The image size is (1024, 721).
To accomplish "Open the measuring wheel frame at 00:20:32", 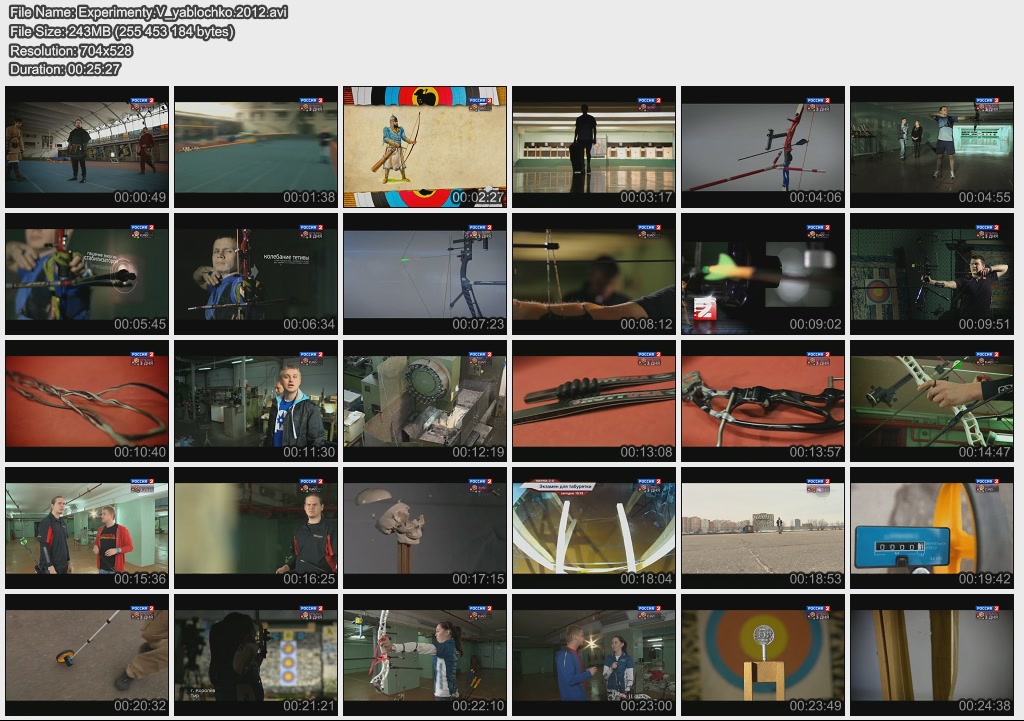I will (87, 655).
